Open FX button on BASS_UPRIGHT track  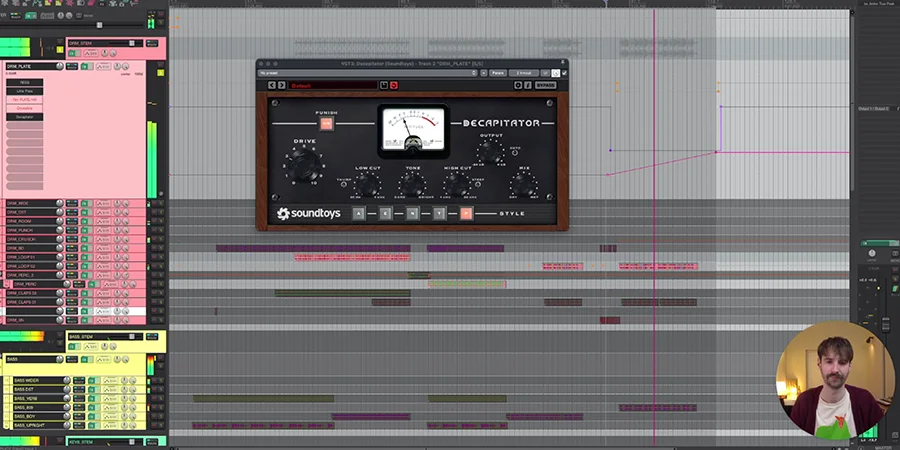click(92, 425)
